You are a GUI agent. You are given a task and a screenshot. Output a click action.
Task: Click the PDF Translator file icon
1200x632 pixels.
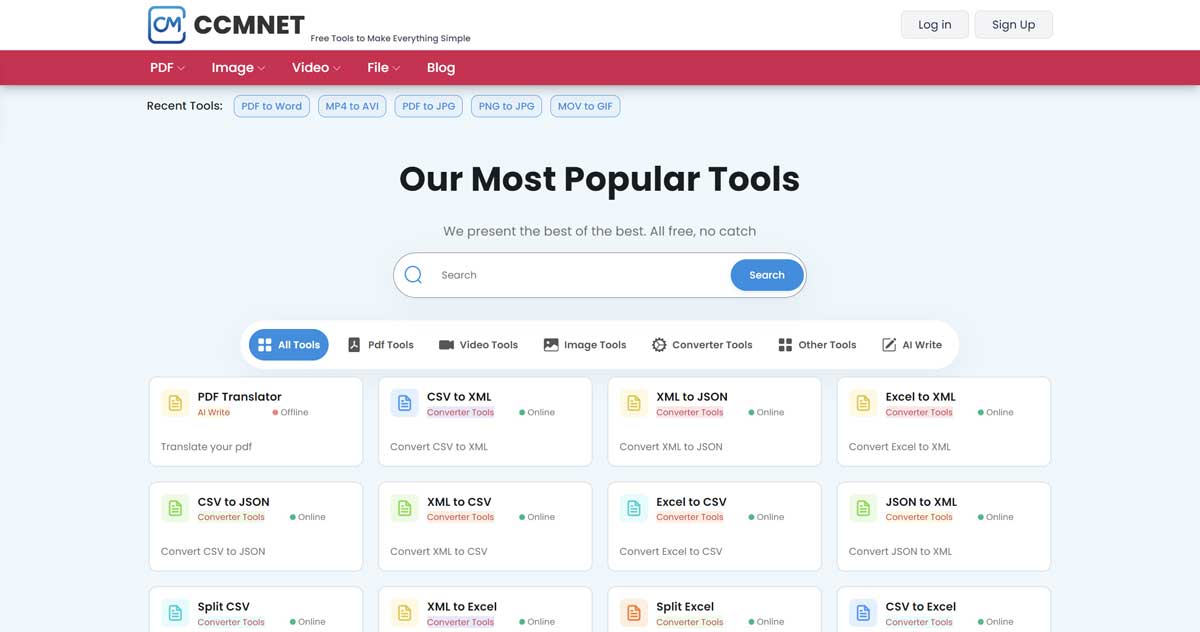175,403
